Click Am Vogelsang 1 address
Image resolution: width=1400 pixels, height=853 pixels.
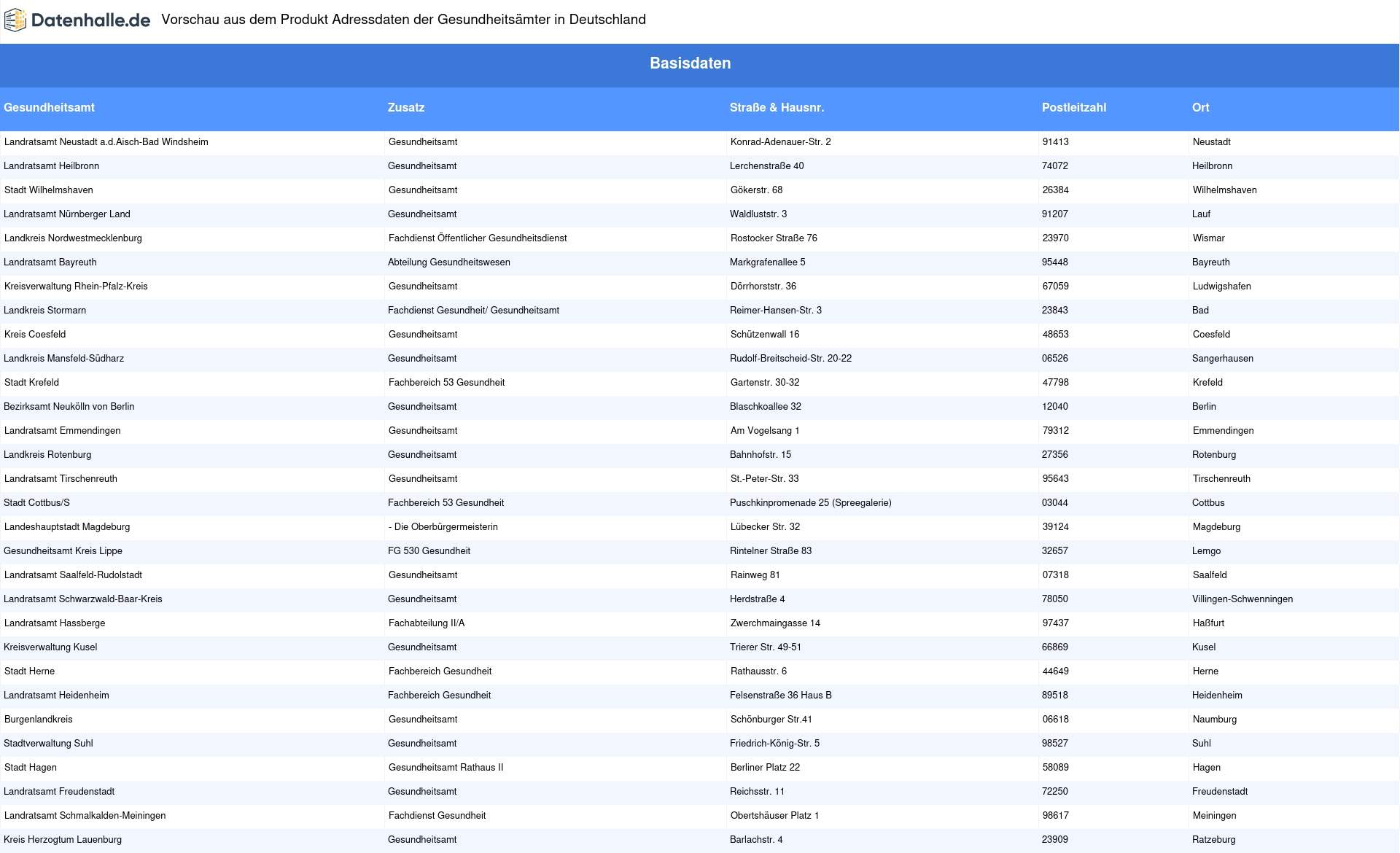[765, 431]
